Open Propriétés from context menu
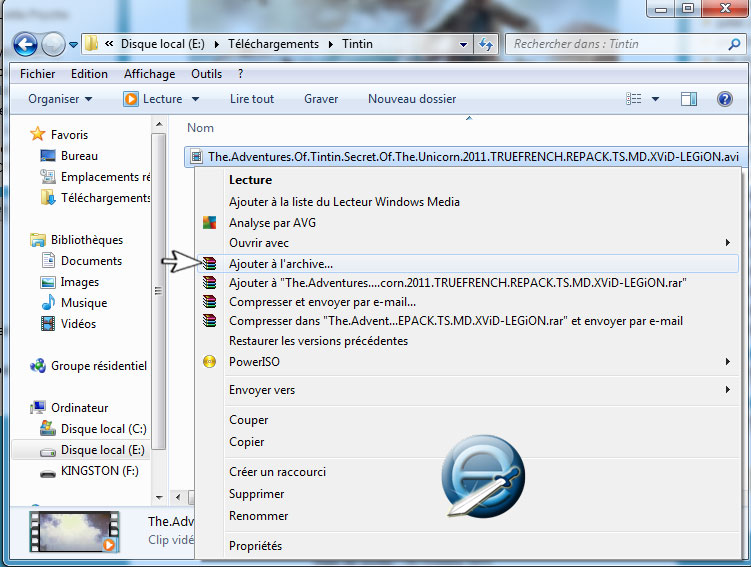 pos(467,546)
